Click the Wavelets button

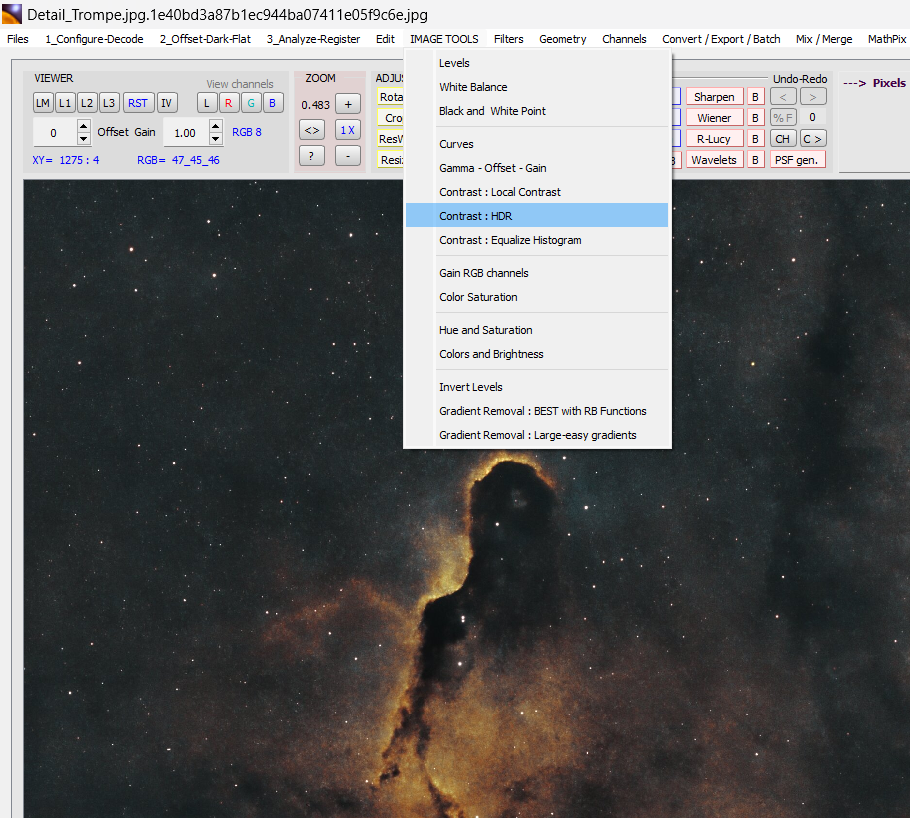tap(714, 160)
